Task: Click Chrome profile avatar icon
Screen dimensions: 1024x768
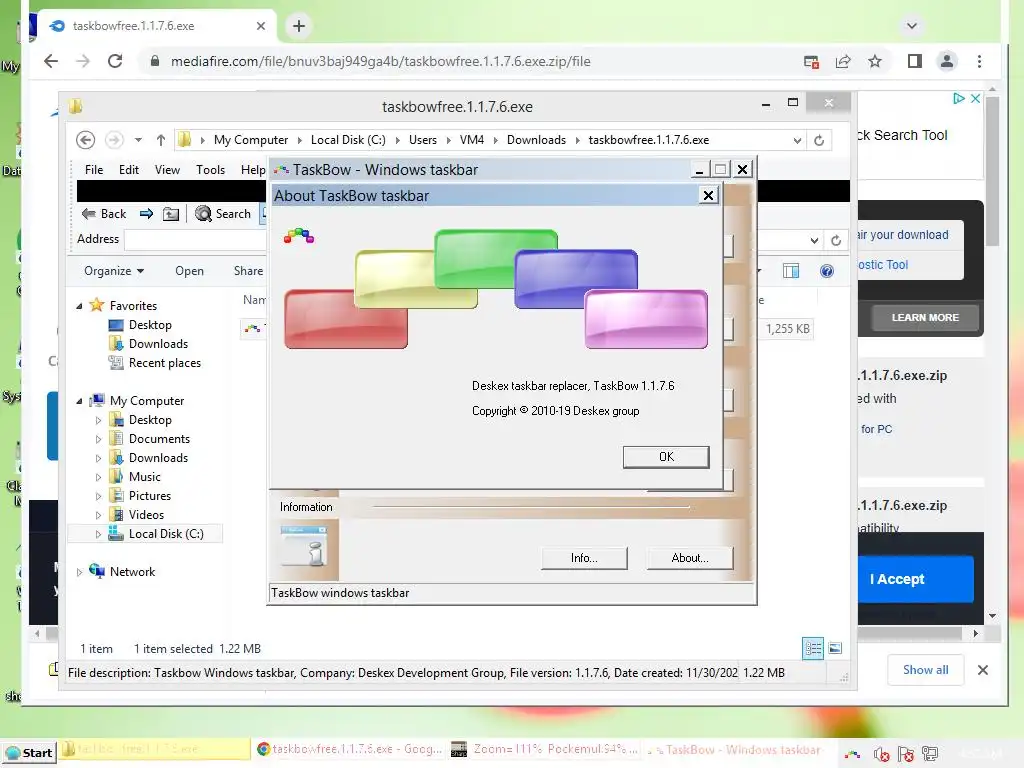Action: point(946,61)
